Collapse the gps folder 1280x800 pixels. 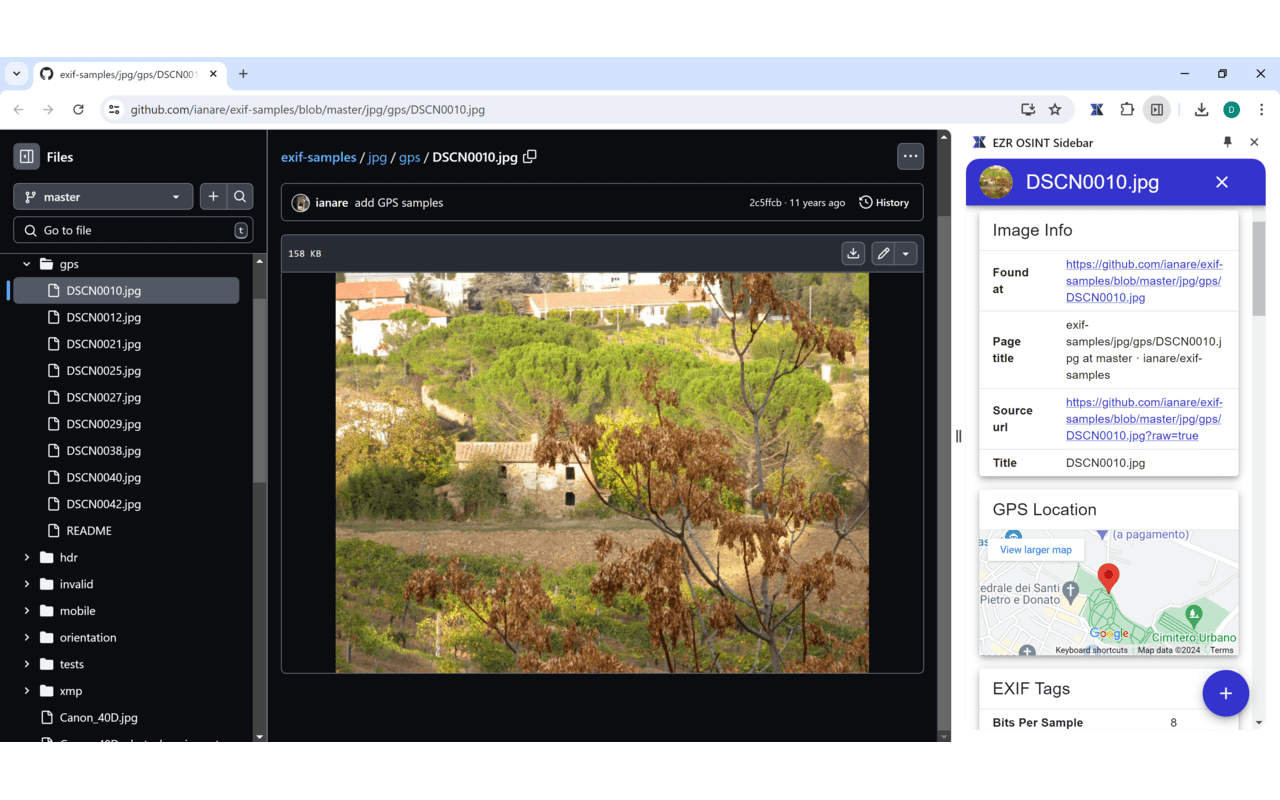click(27, 263)
